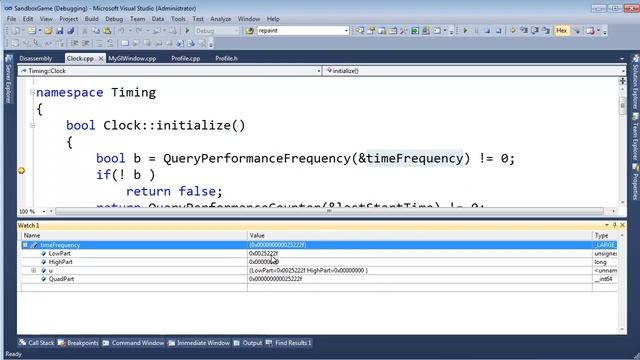Close the Clock.cpp tab
This screenshot has width=640, height=360.
pyautogui.click(x=101, y=59)
